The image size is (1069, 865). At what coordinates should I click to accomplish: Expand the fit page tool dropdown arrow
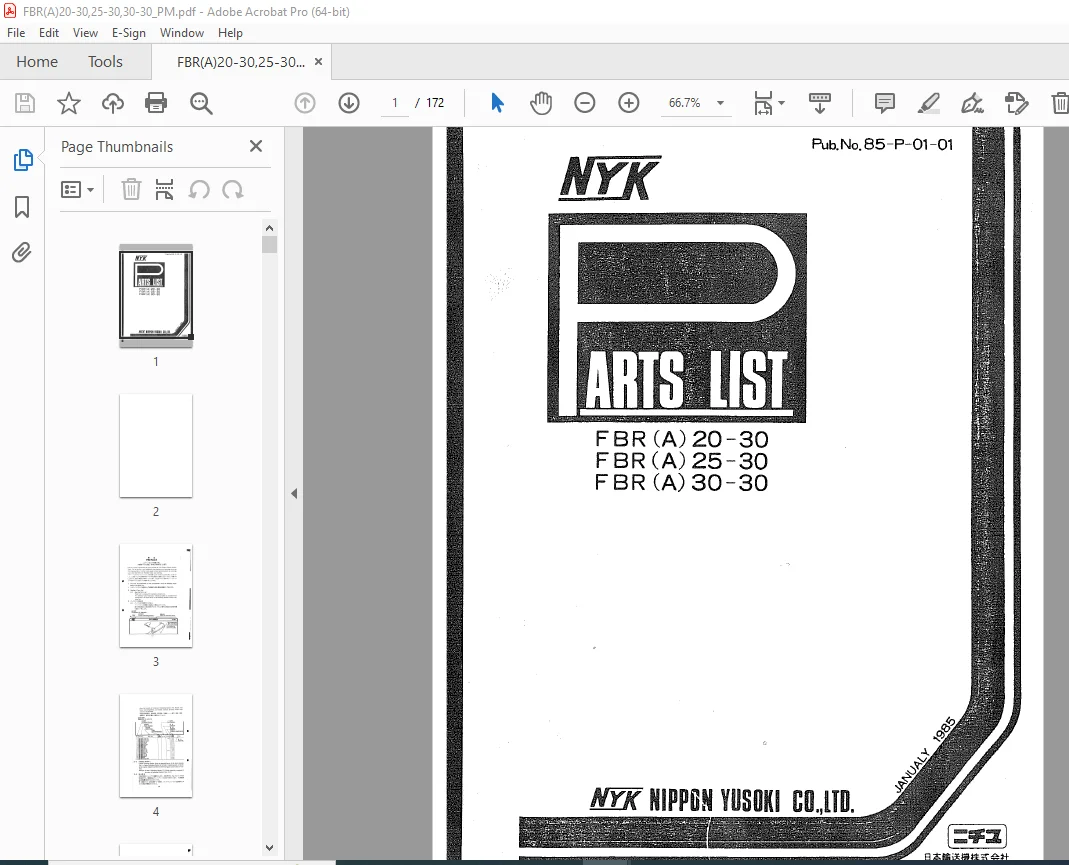click(781, 103)
